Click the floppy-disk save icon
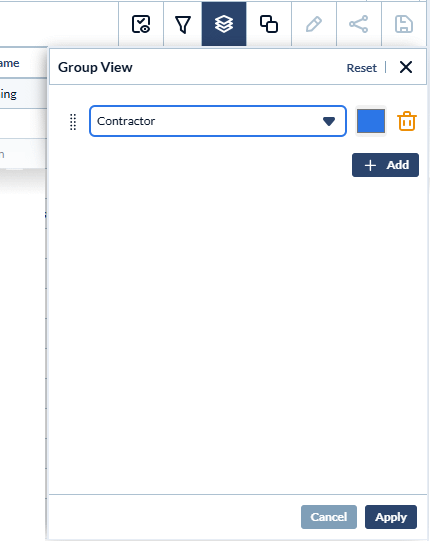This screenshot has height=543, width=430. pos(404,24)
